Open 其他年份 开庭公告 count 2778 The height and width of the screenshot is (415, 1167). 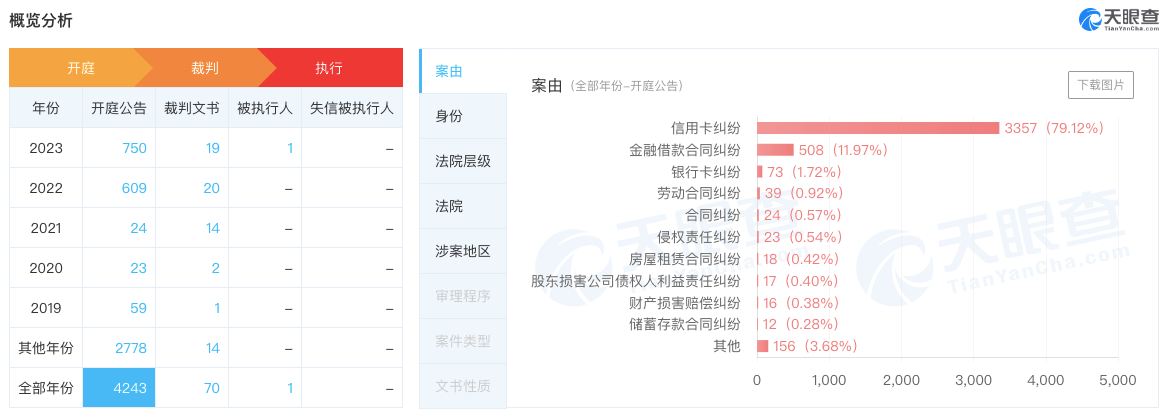click(130, 348)
